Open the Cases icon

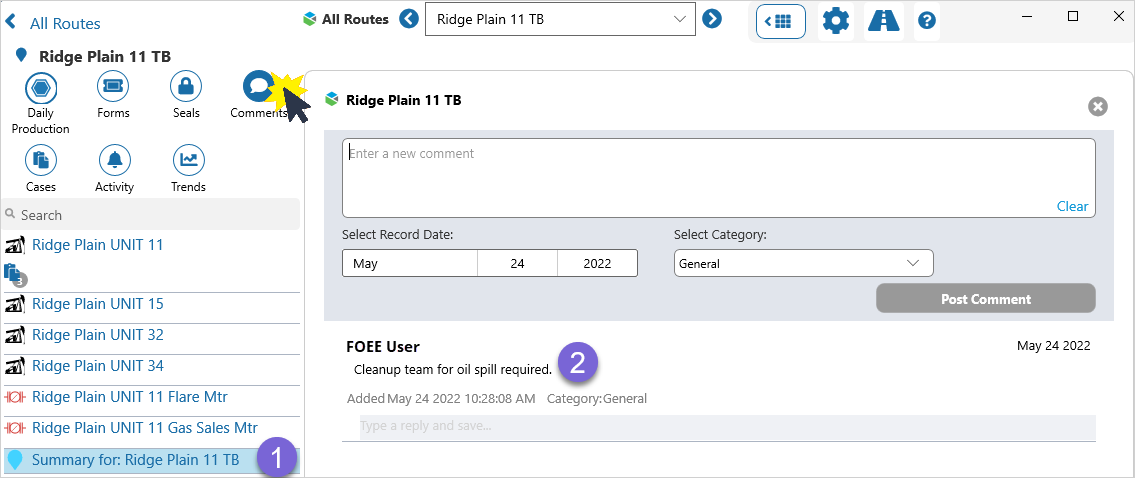(41, 160)
